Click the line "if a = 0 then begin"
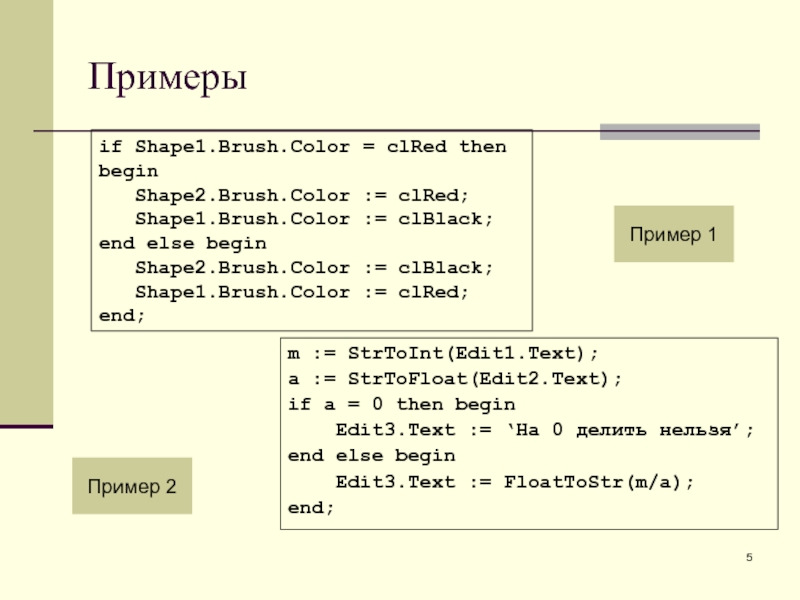The height and width of the screenshot is (600, 800). point(401,405)
